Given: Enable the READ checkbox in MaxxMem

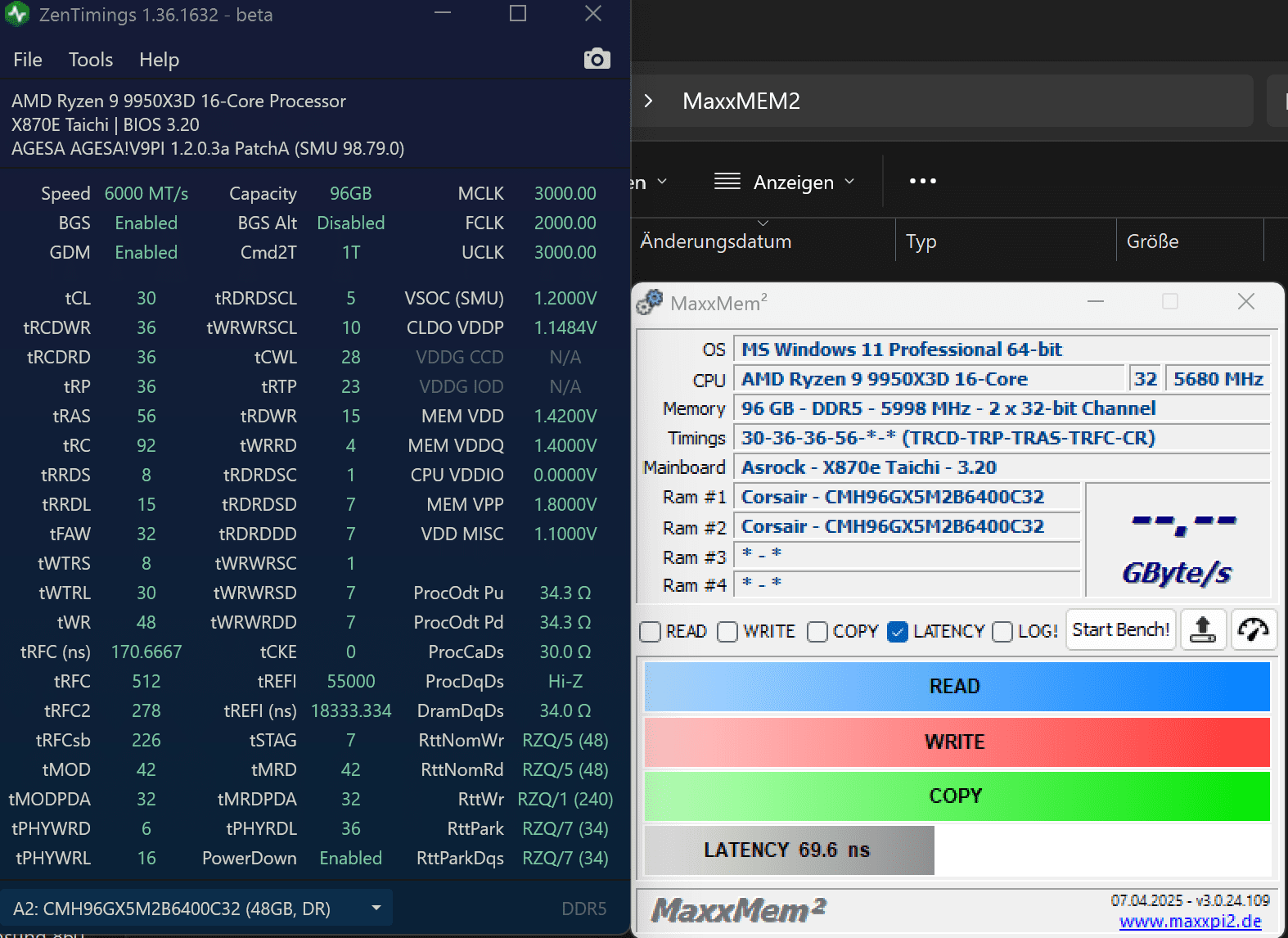Looking at the screenshot, I should click(x=651, y=632).
